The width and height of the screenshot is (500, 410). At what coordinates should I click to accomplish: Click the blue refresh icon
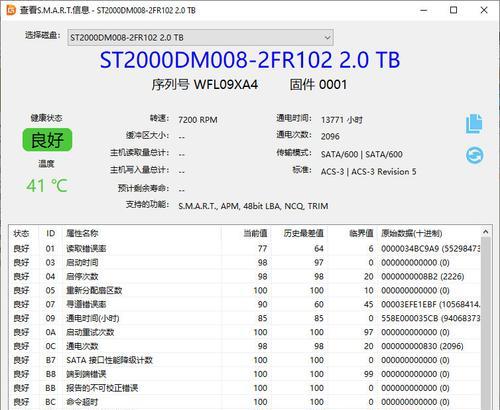coord(474,155)
